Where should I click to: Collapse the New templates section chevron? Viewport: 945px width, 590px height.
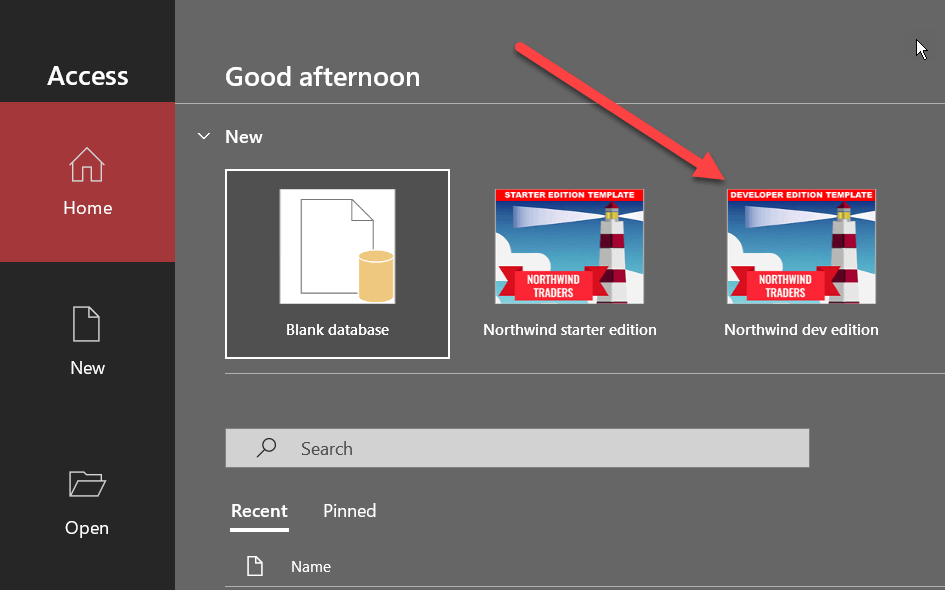(x=204, y=136)
